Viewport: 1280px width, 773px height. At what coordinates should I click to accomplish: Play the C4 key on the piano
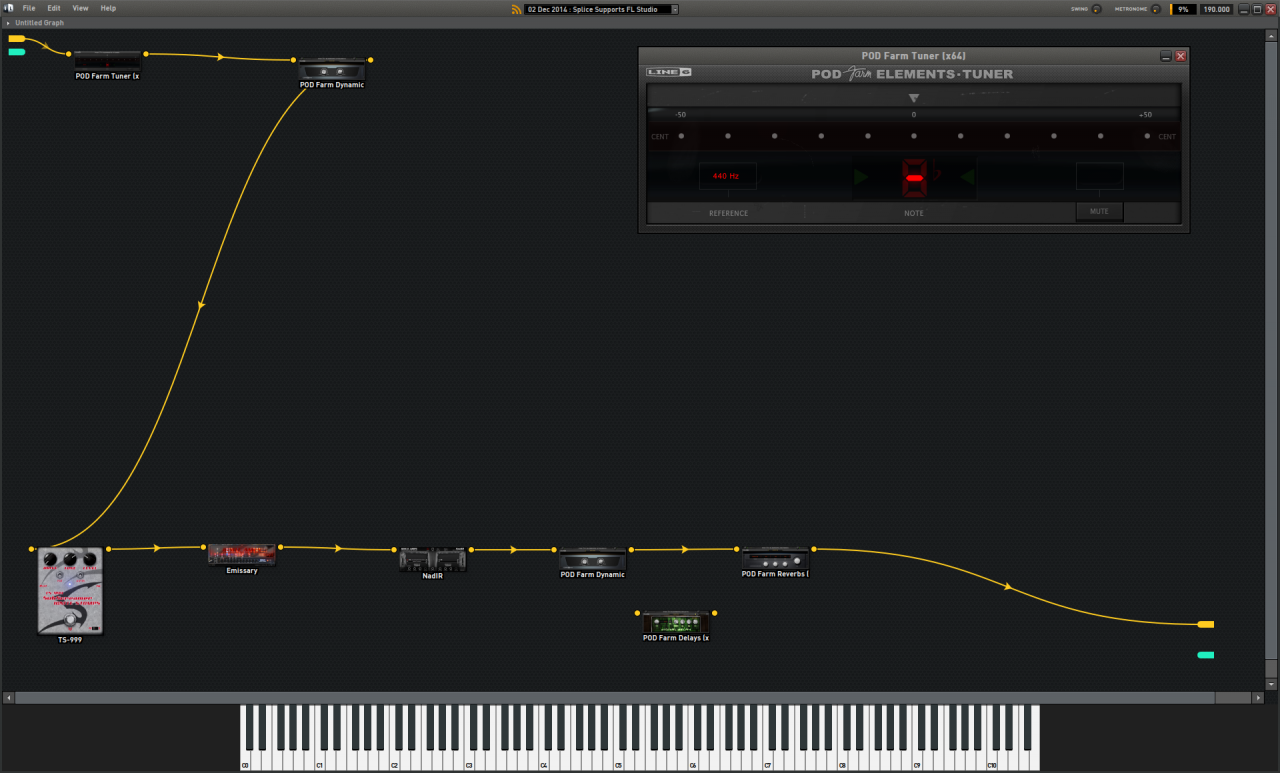tap(543, 762)
